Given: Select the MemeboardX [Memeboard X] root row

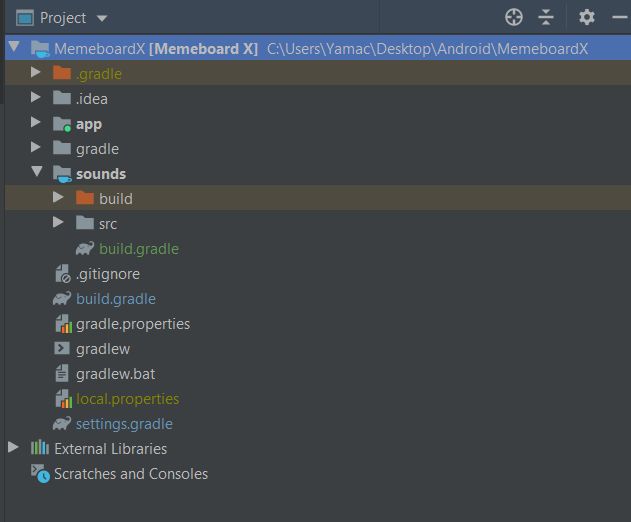Looking at the screenshot, I should coord(318,48).
